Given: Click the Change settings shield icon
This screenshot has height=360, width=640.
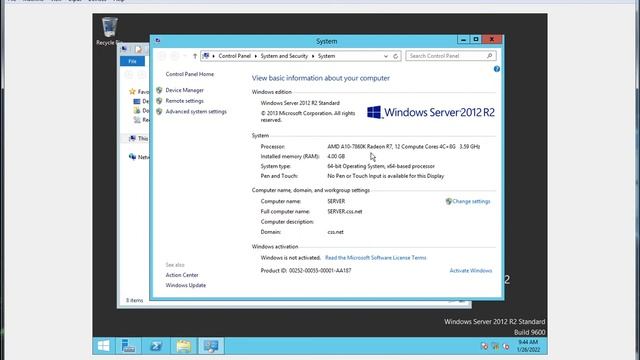Looking at the screenshot, I should (449, 201).
